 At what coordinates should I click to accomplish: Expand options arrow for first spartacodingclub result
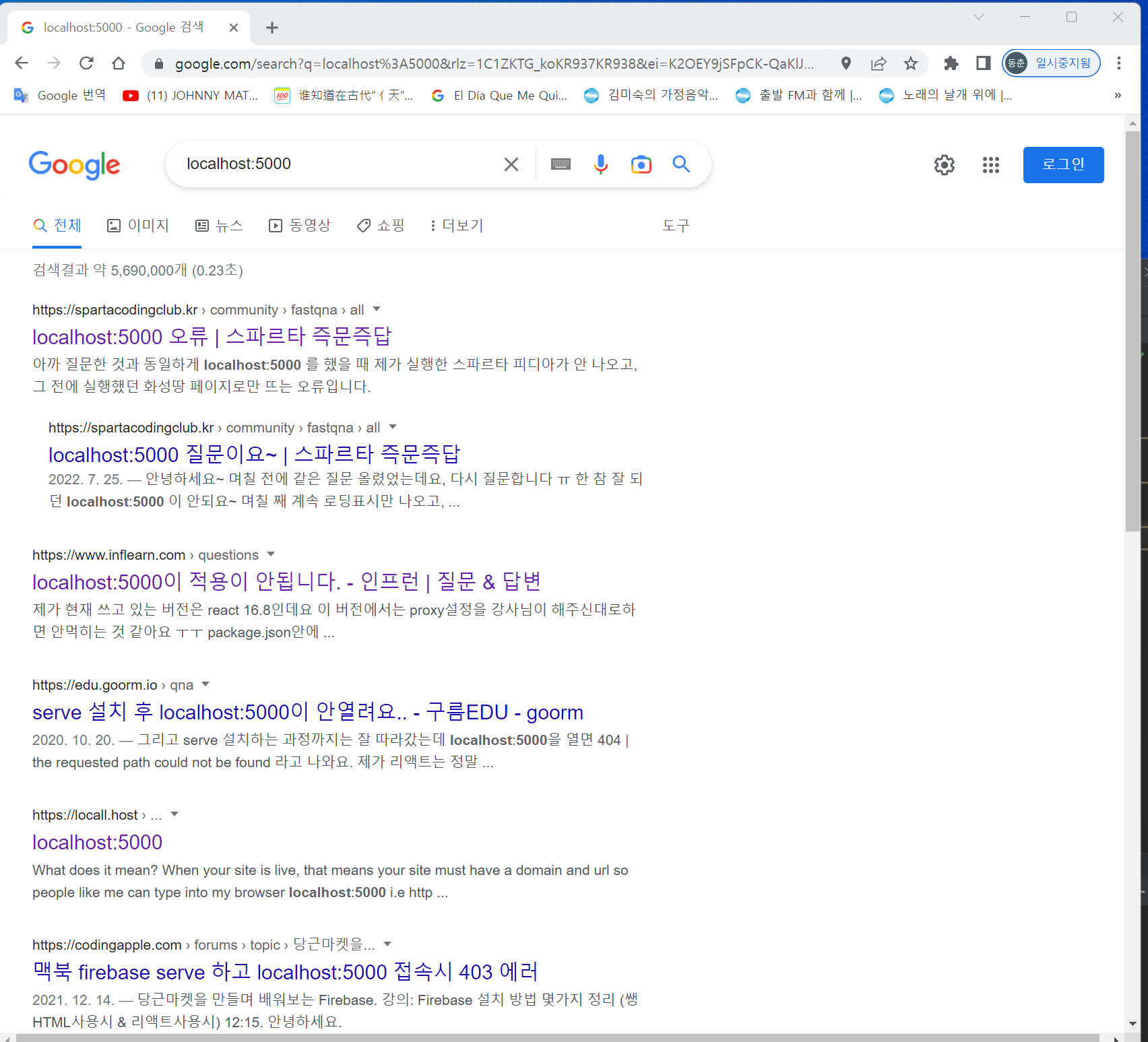[377, 309]
